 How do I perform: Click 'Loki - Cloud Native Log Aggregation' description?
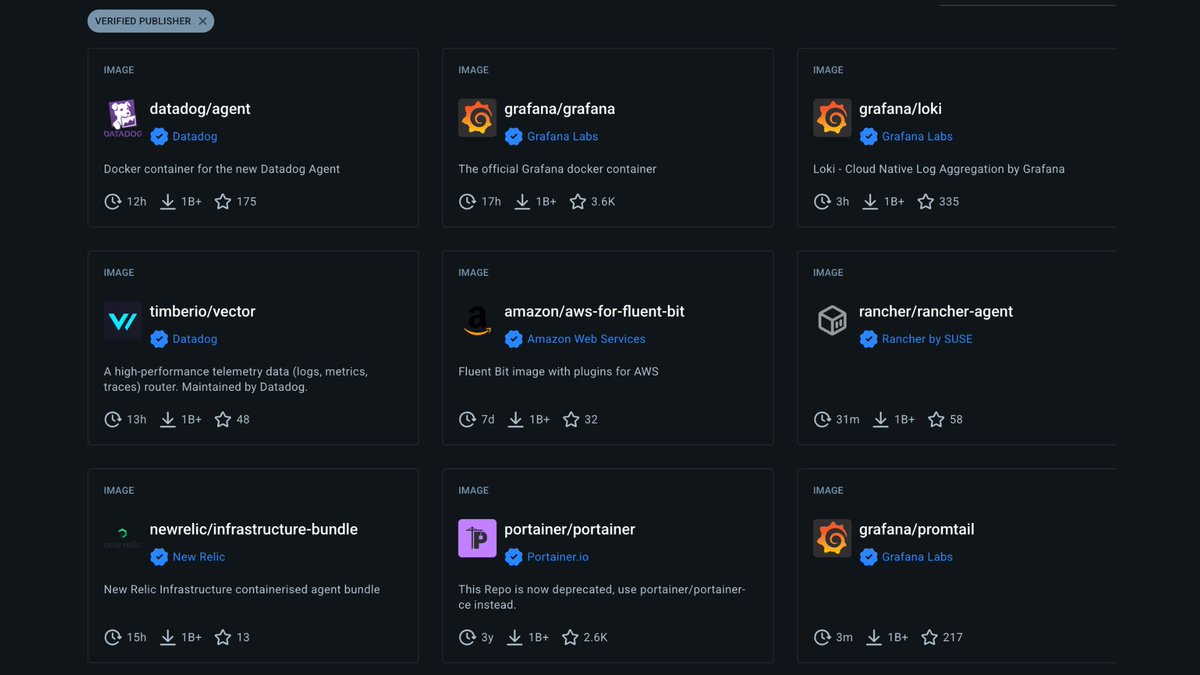pos(939,169)
